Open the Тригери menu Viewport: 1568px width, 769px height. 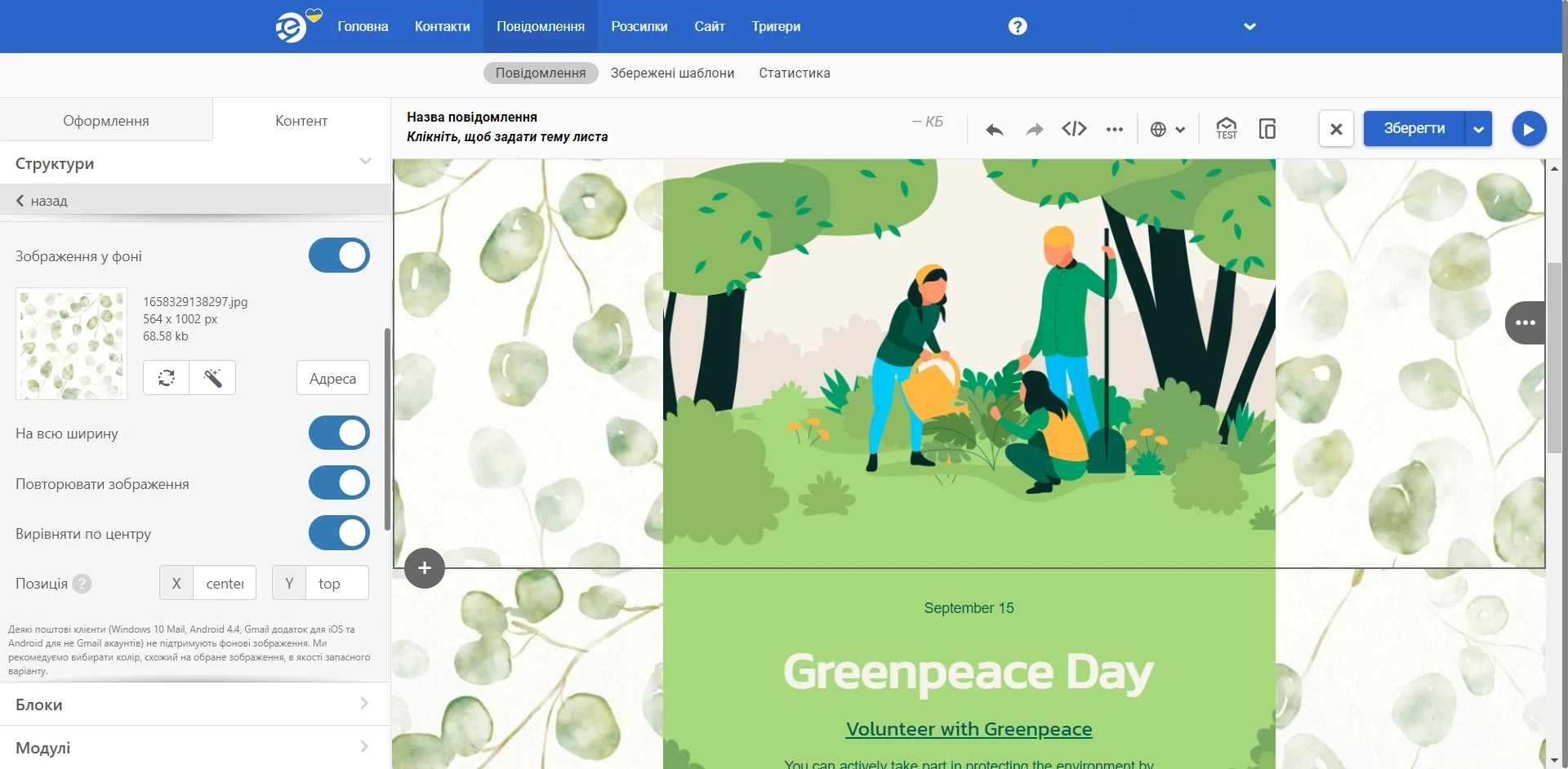[776, 26]
